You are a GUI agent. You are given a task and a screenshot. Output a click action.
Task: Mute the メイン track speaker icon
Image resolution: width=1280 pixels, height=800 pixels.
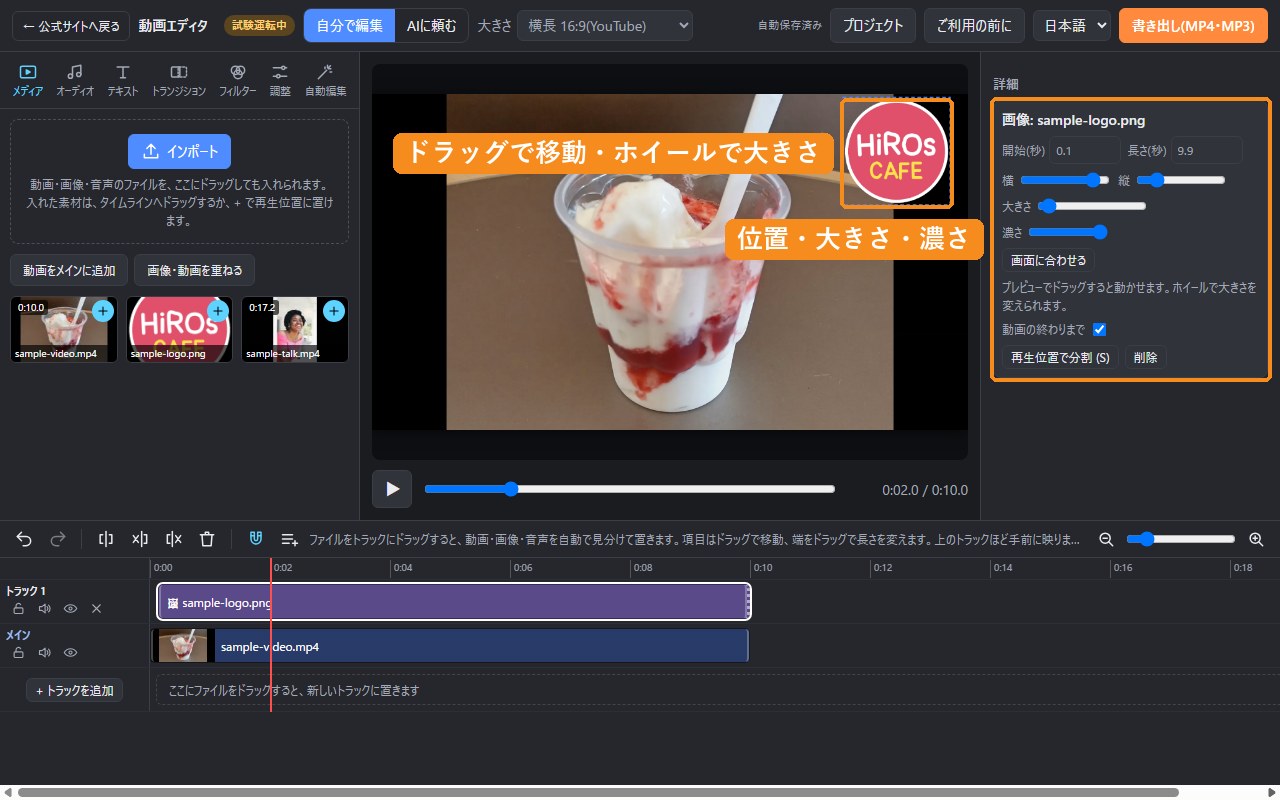point(44,652)
